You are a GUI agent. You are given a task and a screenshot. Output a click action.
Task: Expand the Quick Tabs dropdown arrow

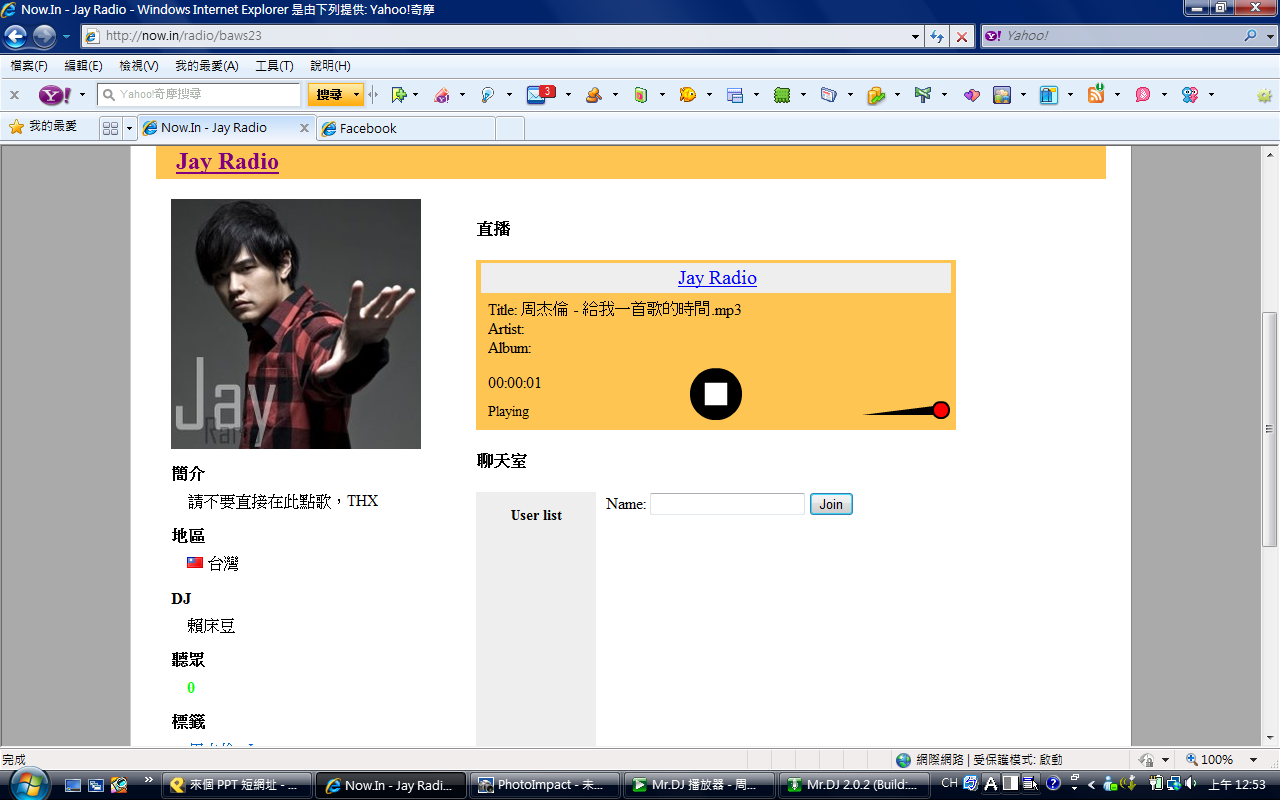pyautogui.click(x=129, y=128)
